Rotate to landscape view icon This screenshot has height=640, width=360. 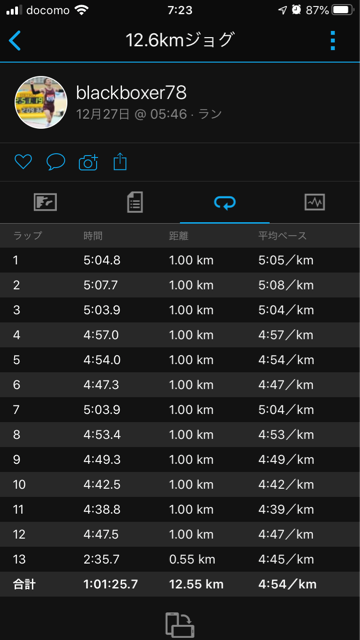coord(180,624)
